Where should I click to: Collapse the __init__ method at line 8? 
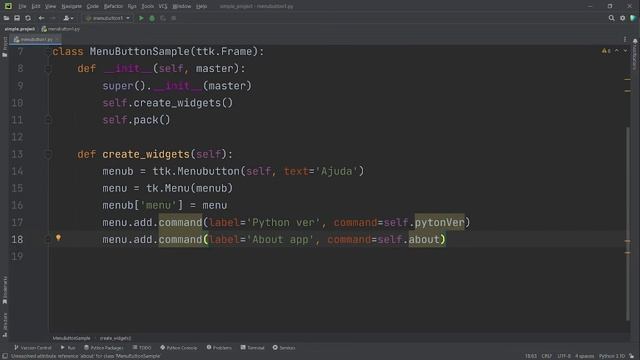(x=48, y=69)
